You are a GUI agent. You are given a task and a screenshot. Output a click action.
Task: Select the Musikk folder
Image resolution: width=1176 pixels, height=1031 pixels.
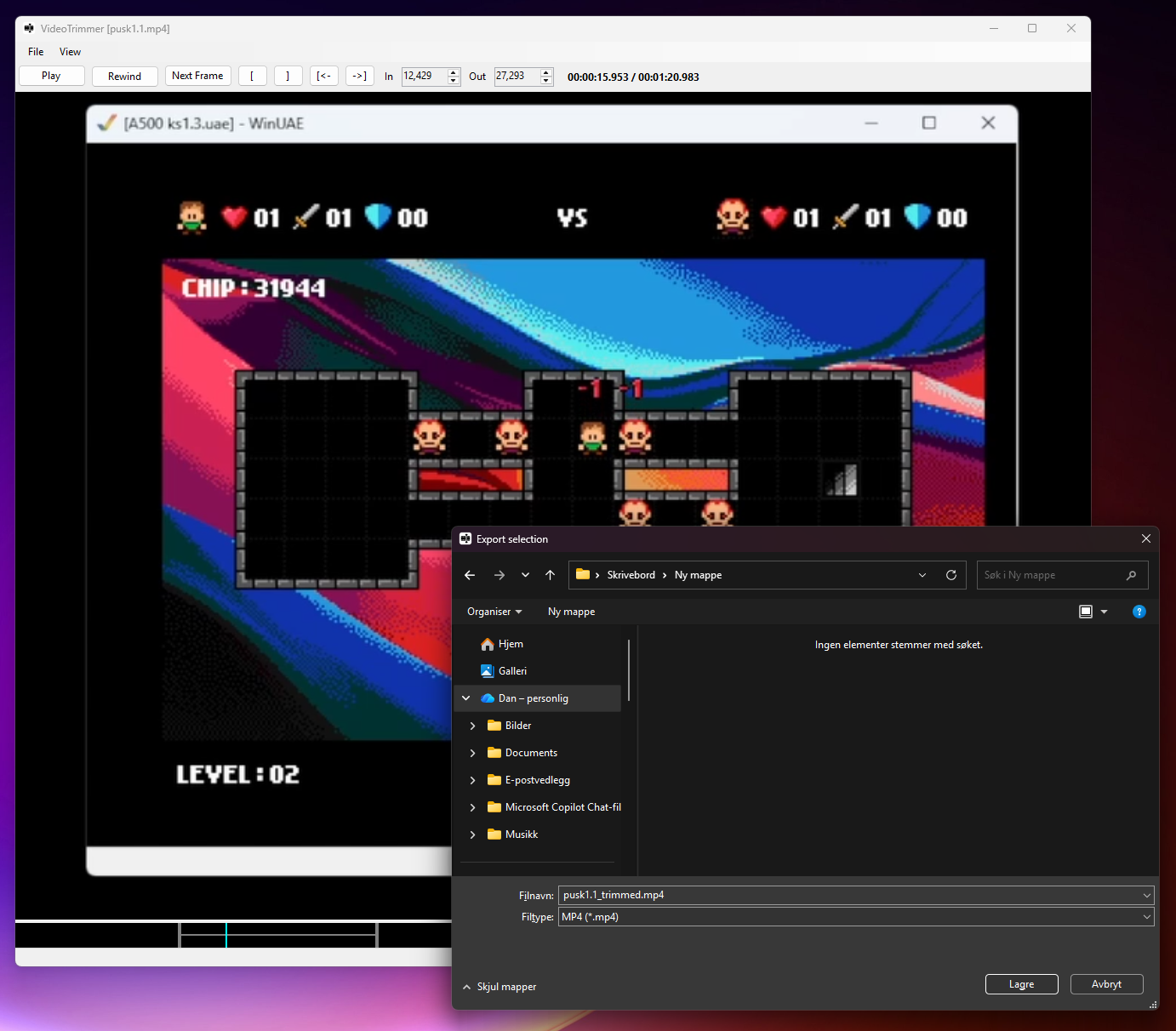(x=521, y=834)
